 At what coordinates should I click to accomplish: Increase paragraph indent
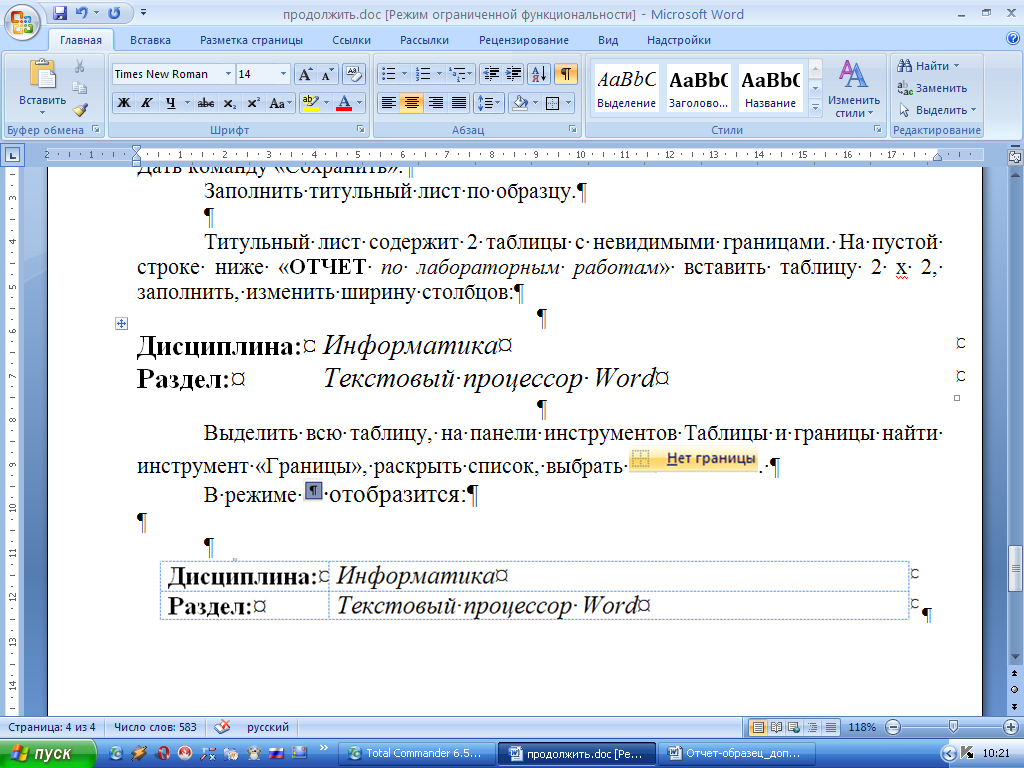tap(513, 74)
